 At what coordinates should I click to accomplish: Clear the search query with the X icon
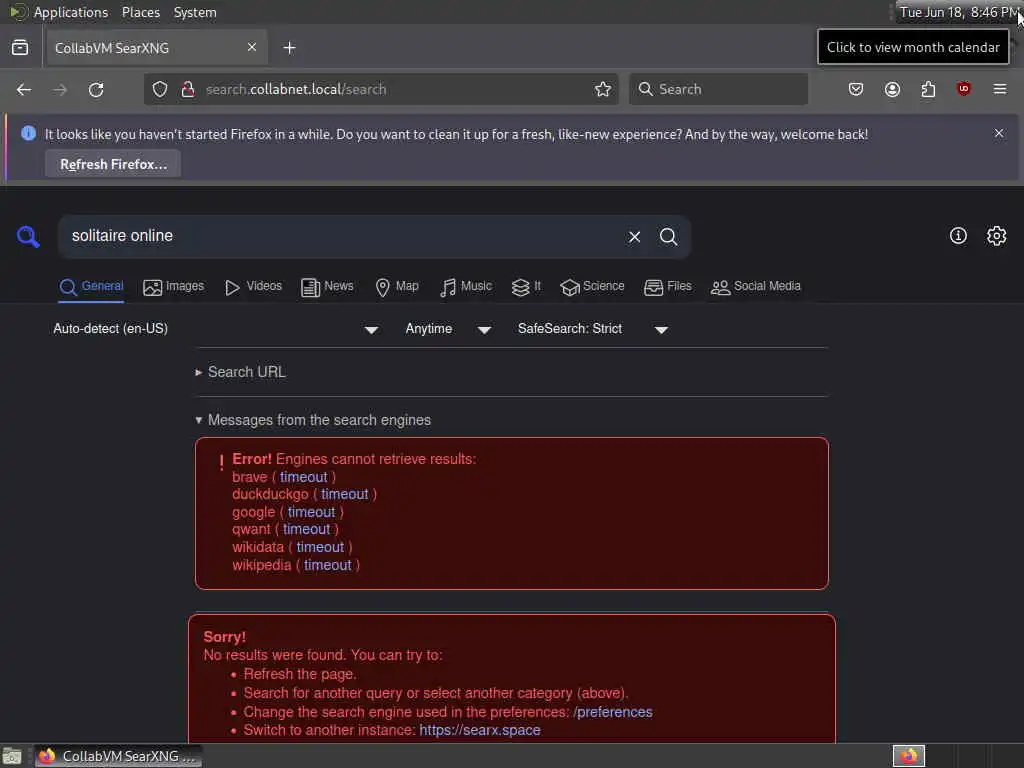(x=634, y=237)
